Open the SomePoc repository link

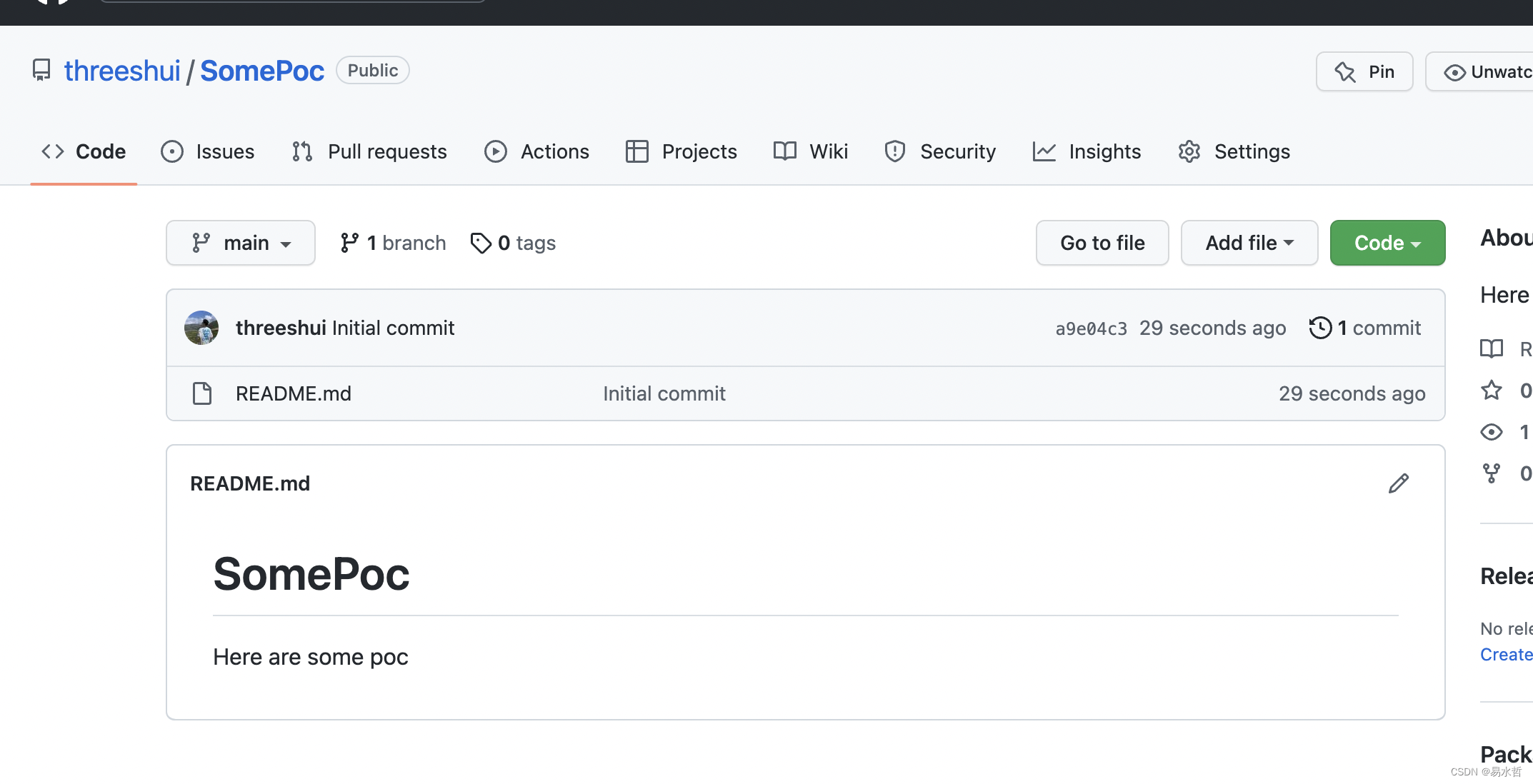click(262, 71)
